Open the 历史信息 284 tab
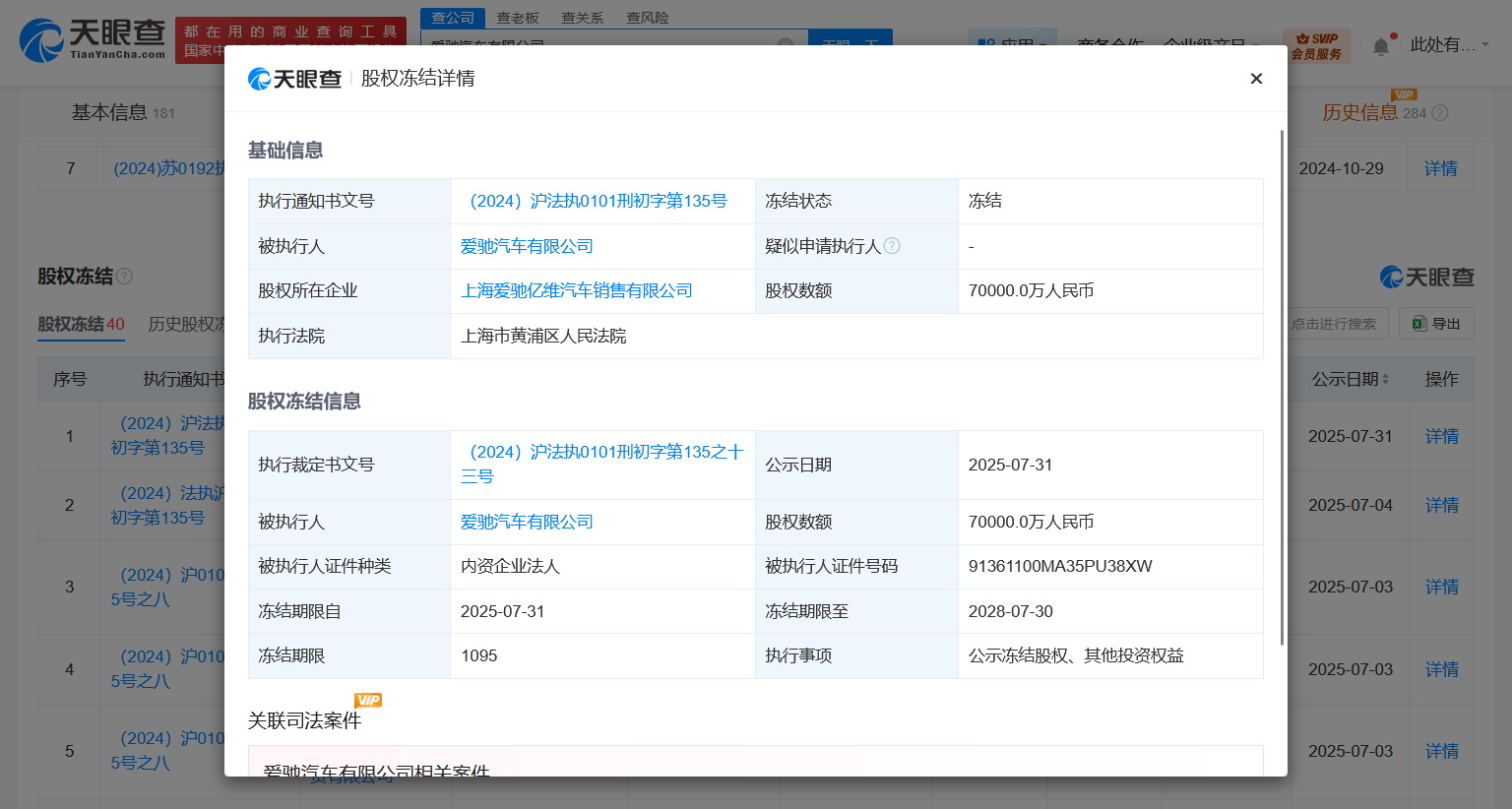The width and height of the screenshot is (1512, 809). 1374,113
